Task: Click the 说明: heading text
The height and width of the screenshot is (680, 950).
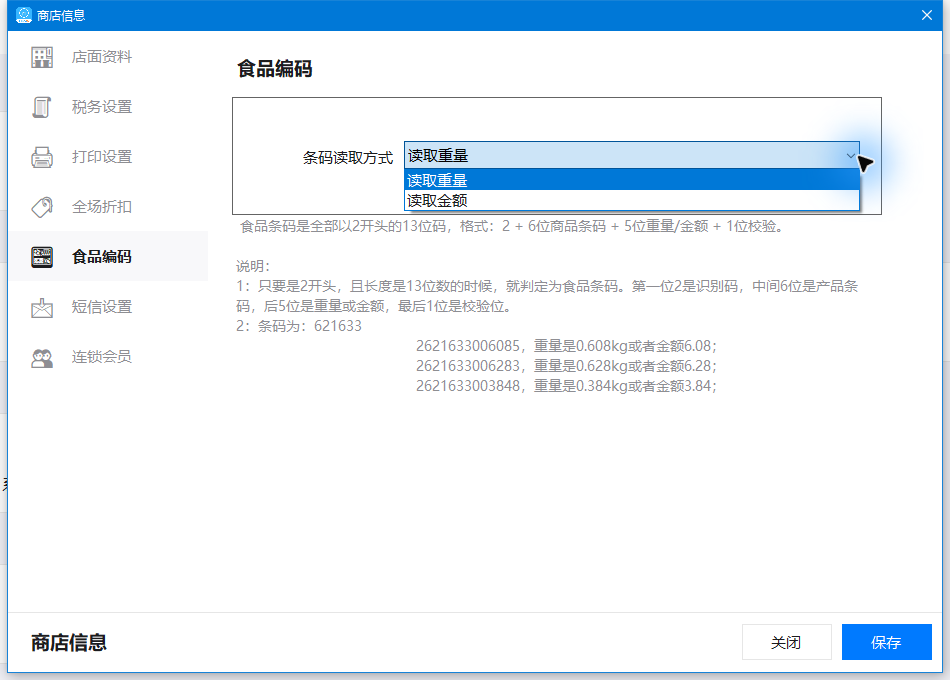Action: 253,266
